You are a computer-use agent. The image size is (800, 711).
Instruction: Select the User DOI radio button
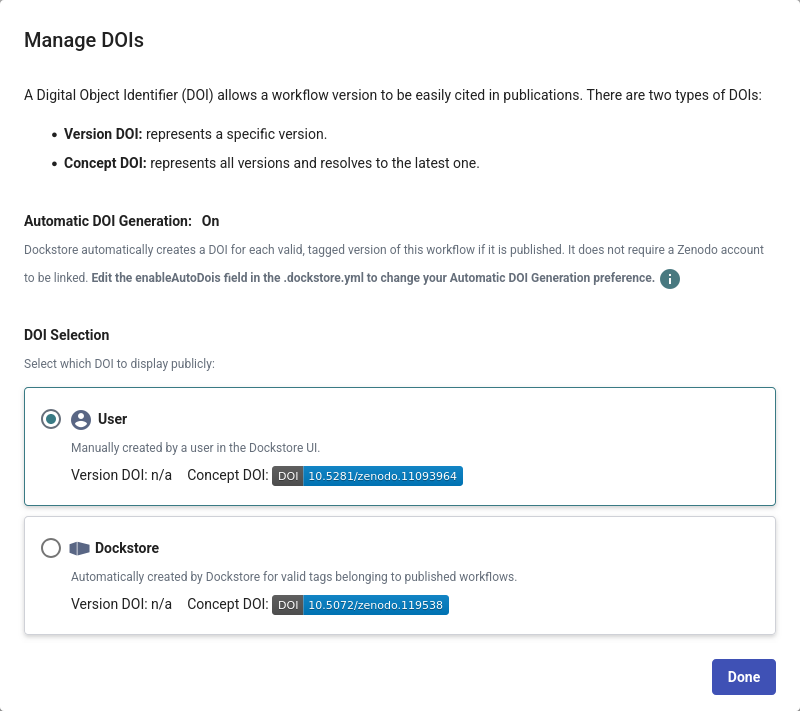coord(51,420)
